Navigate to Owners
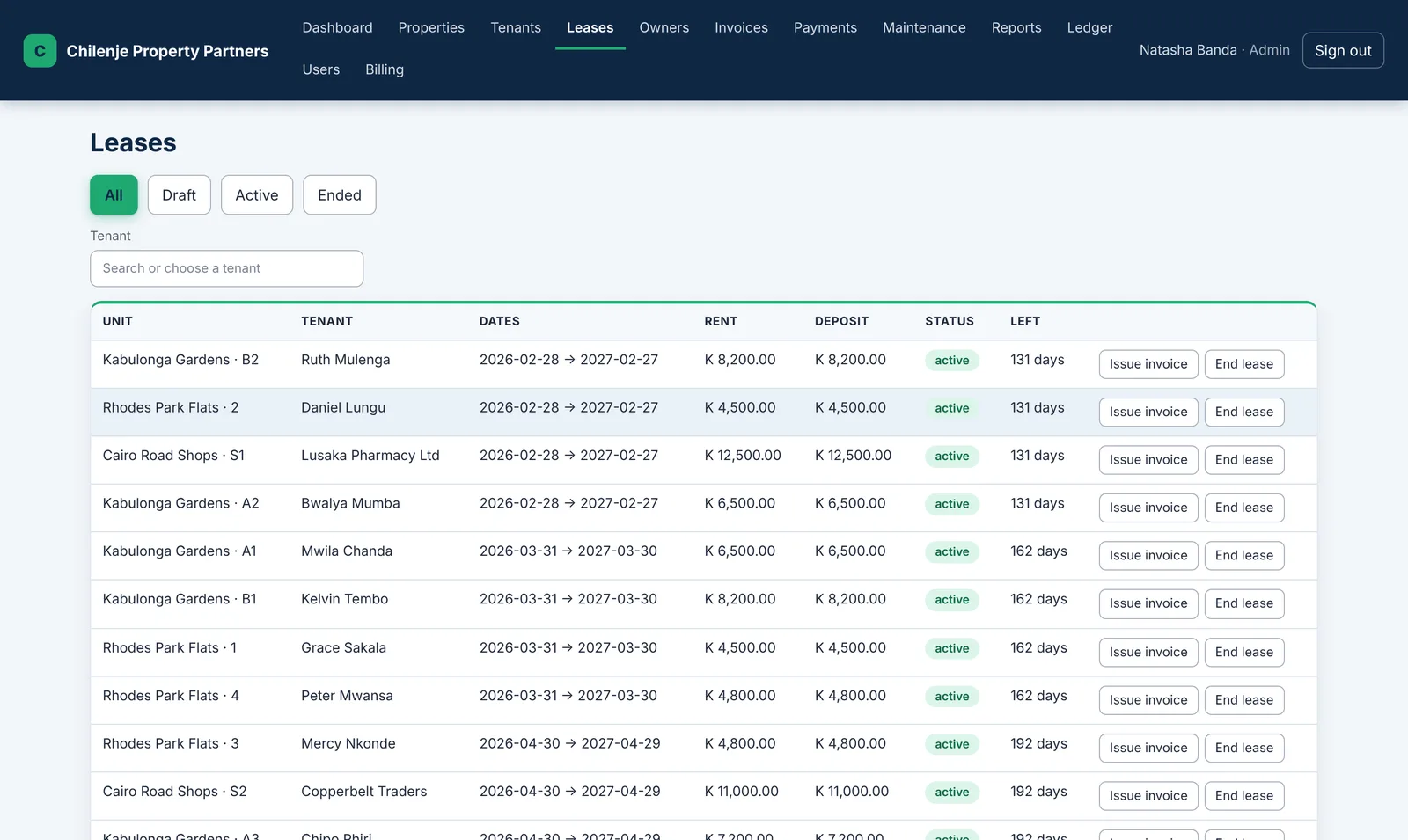The width and height of the screenshot is (1408, 840). [x=664, y=27]
